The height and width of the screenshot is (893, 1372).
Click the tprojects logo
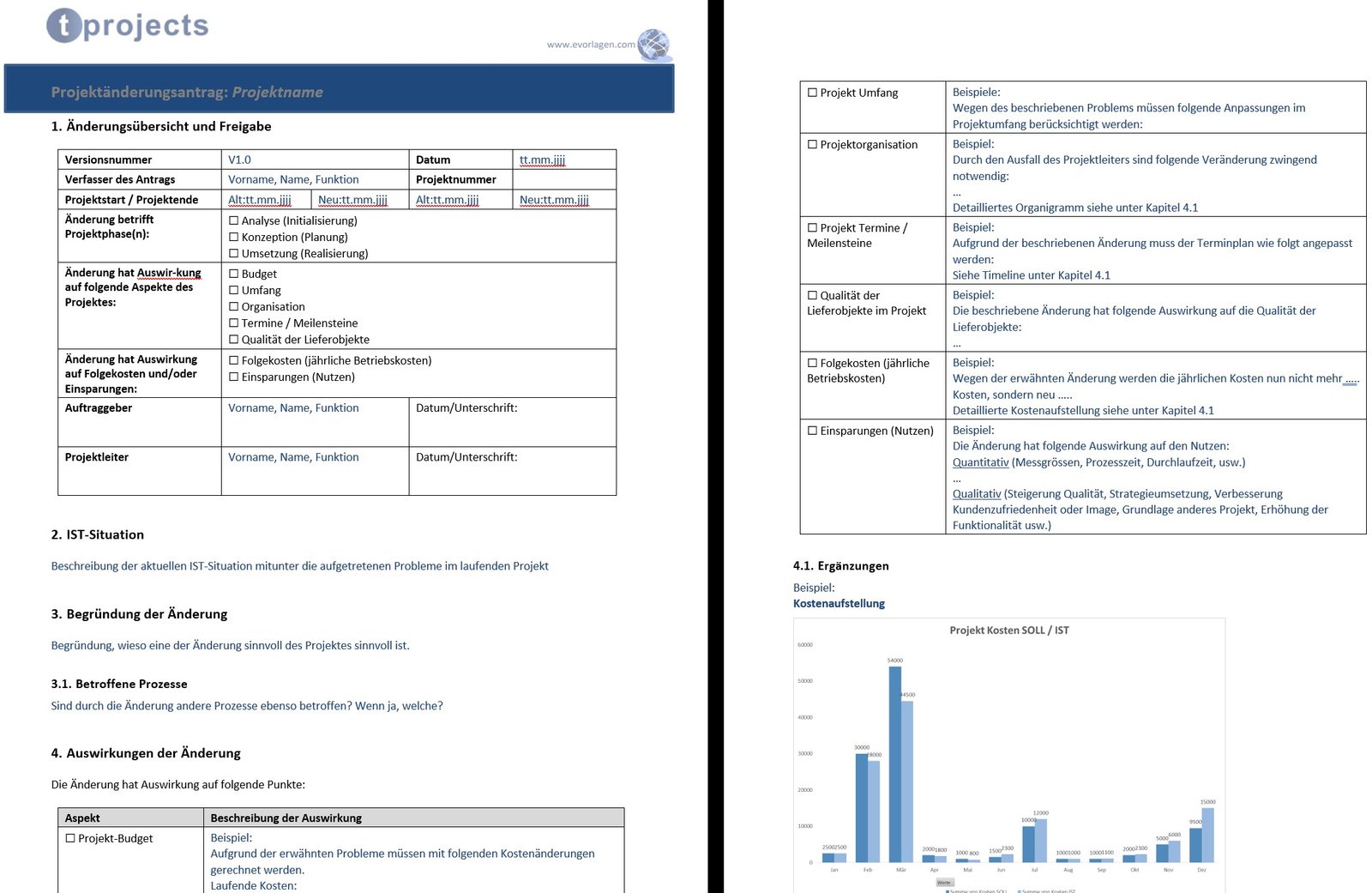tap(128, 26)
